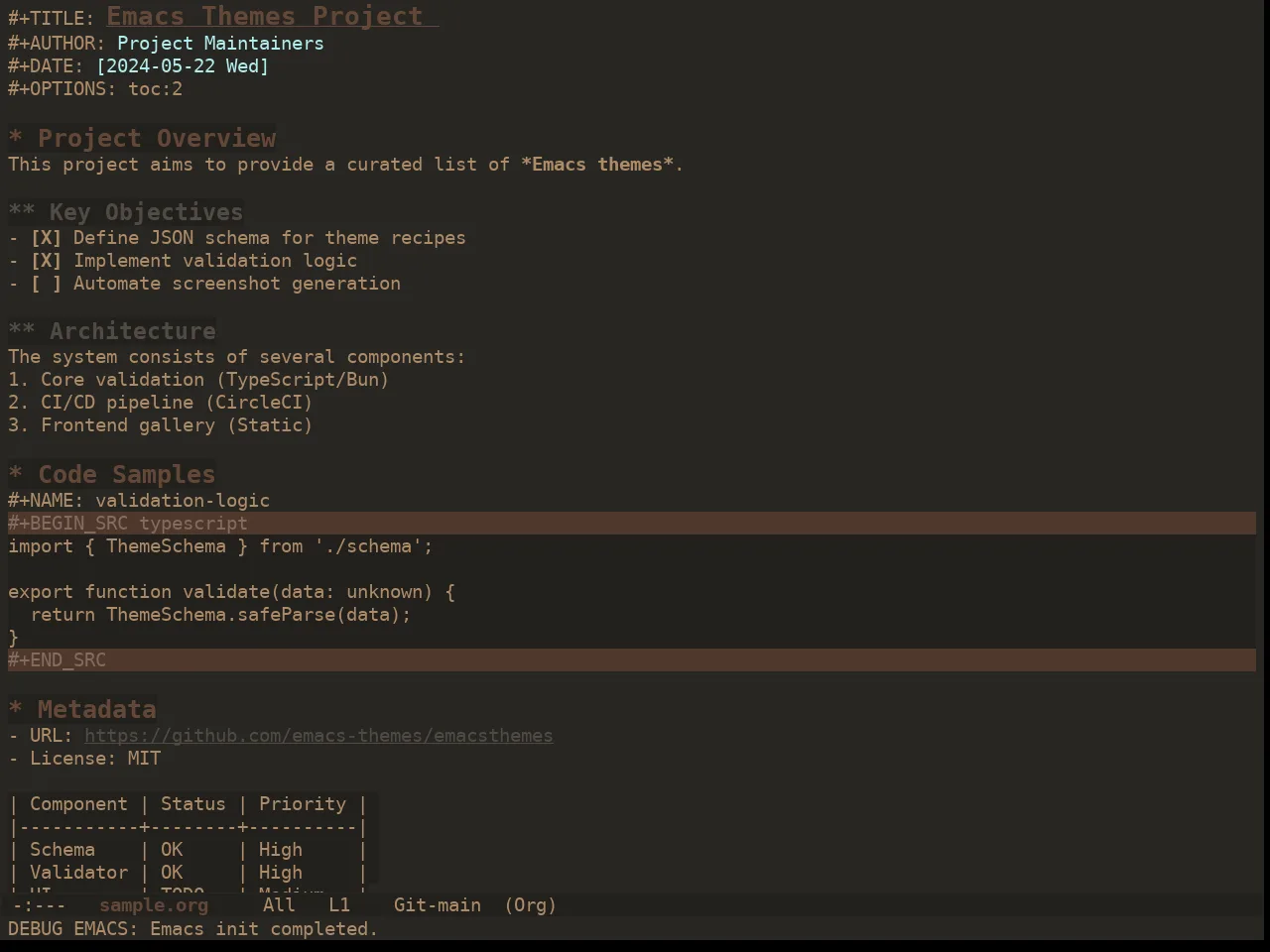
Task: Click 'sample.org' buffer name in mode line
Action: point(154,905)
